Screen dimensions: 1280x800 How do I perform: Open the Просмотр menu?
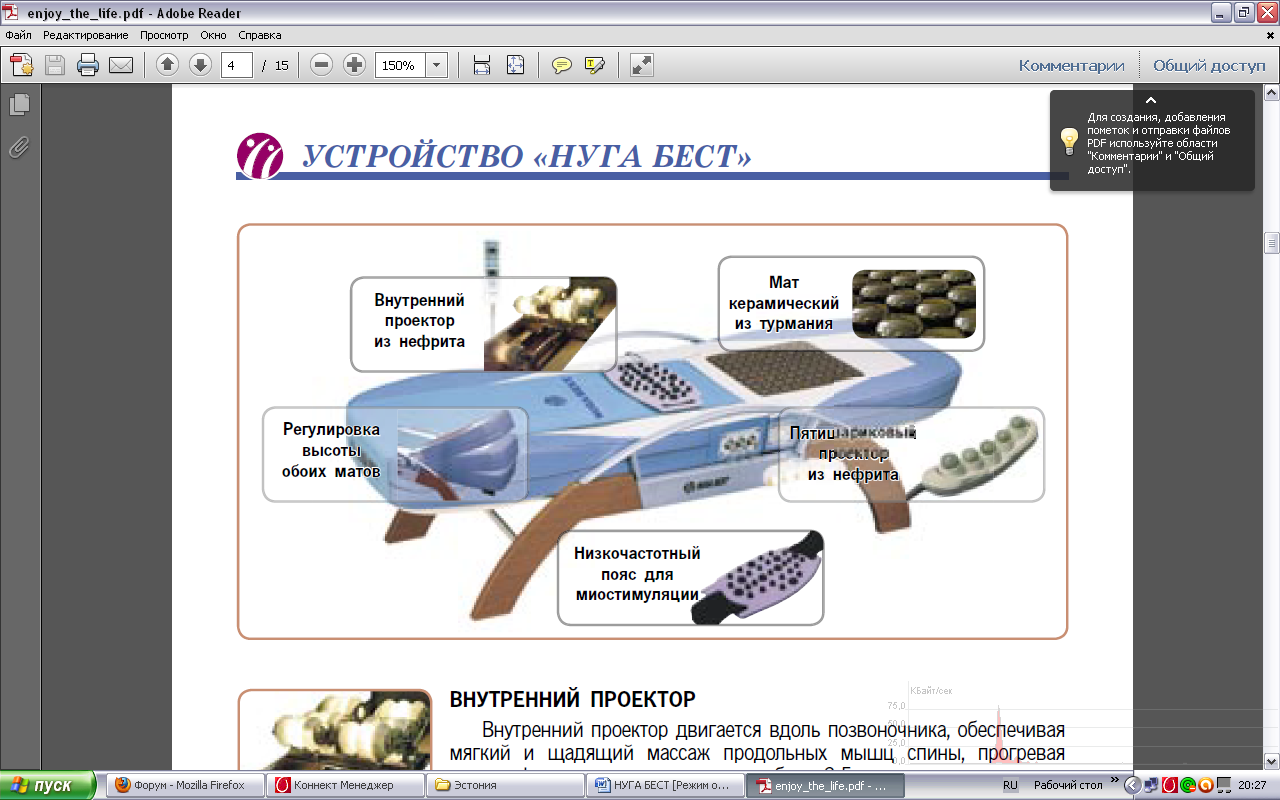(164, 35)
